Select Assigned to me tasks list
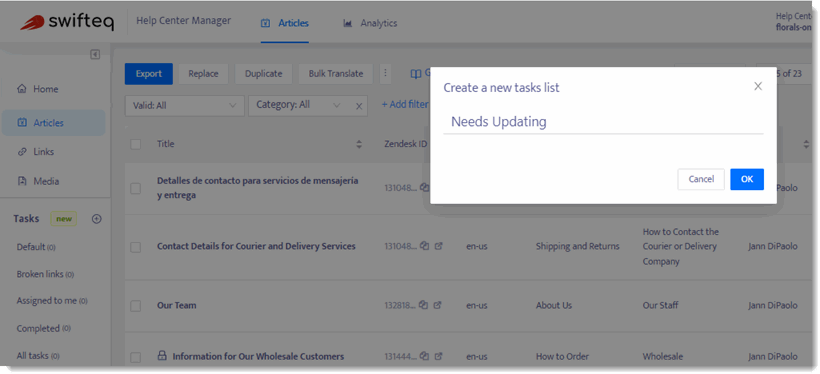The width and height of the screenshot is (820, 374). (x=52, y=301)
